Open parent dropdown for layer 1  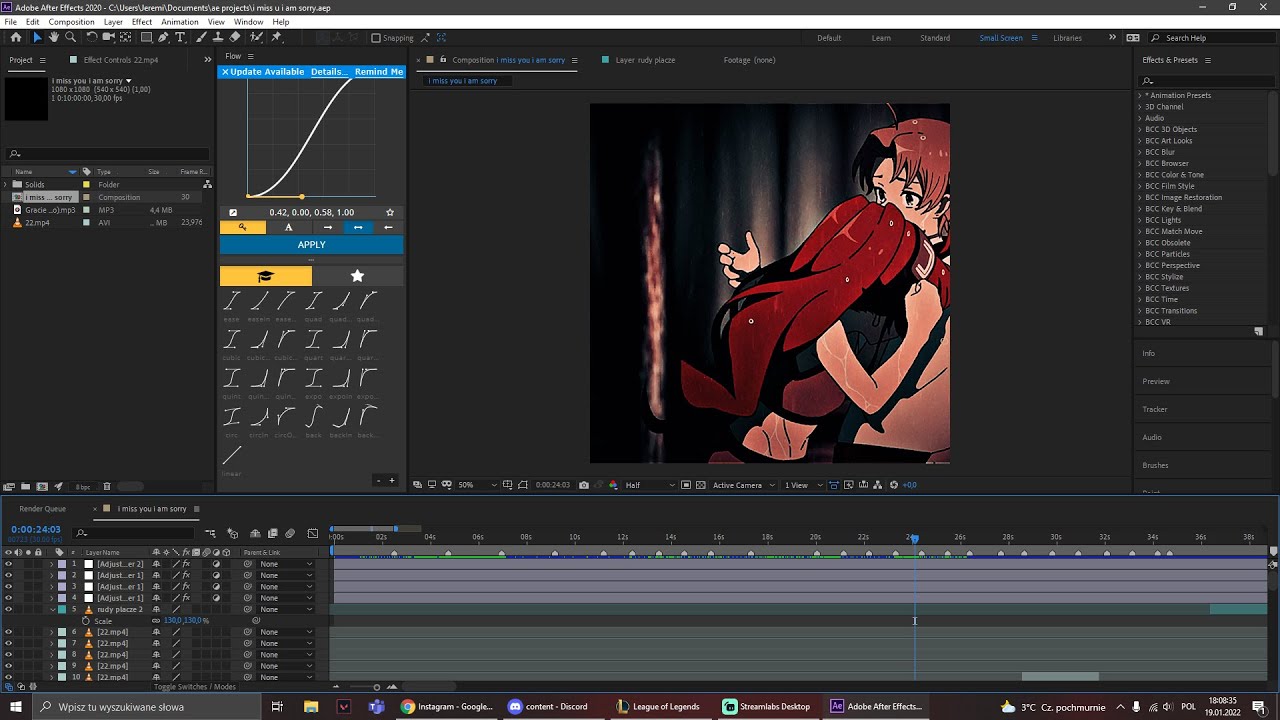pyautogui.click(x=287, y=564)
